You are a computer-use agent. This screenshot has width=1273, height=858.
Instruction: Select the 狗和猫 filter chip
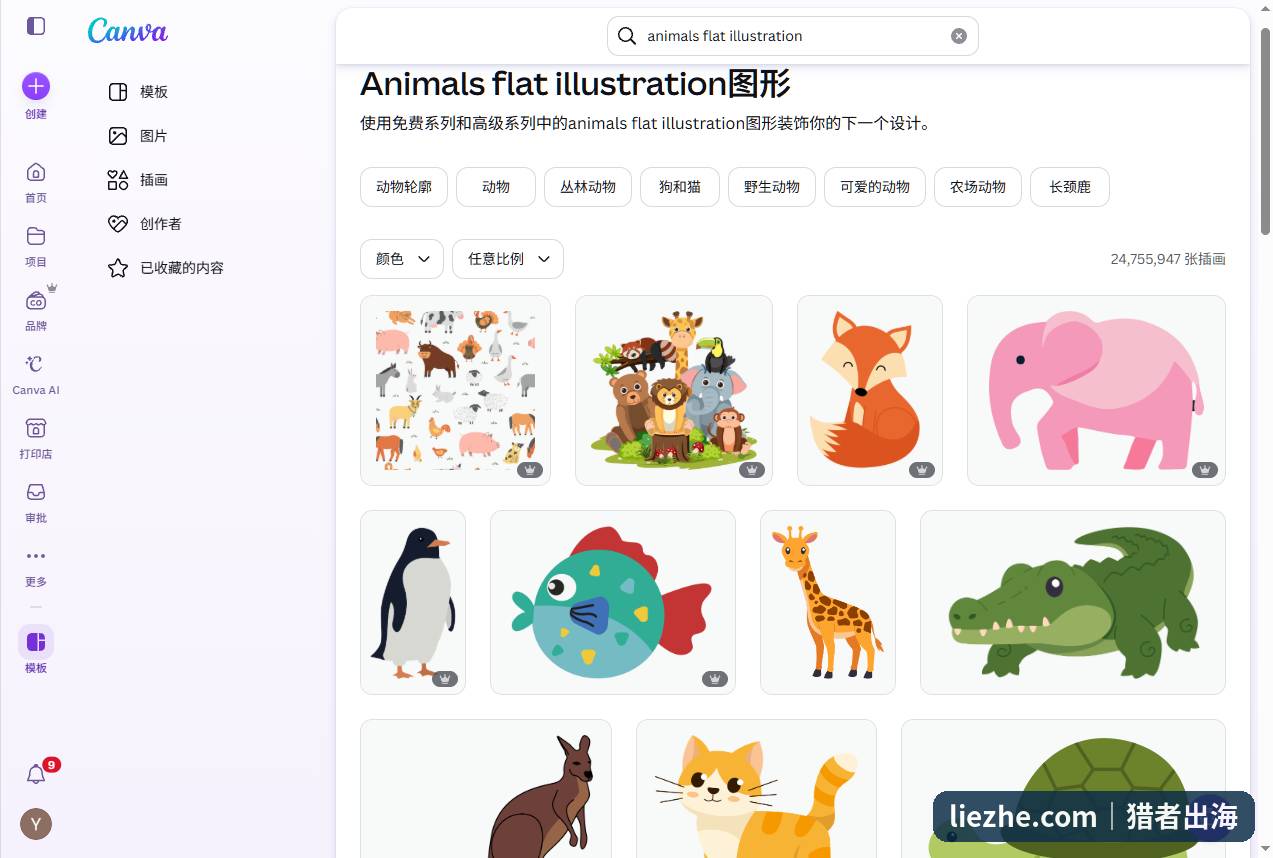point(680,187)
